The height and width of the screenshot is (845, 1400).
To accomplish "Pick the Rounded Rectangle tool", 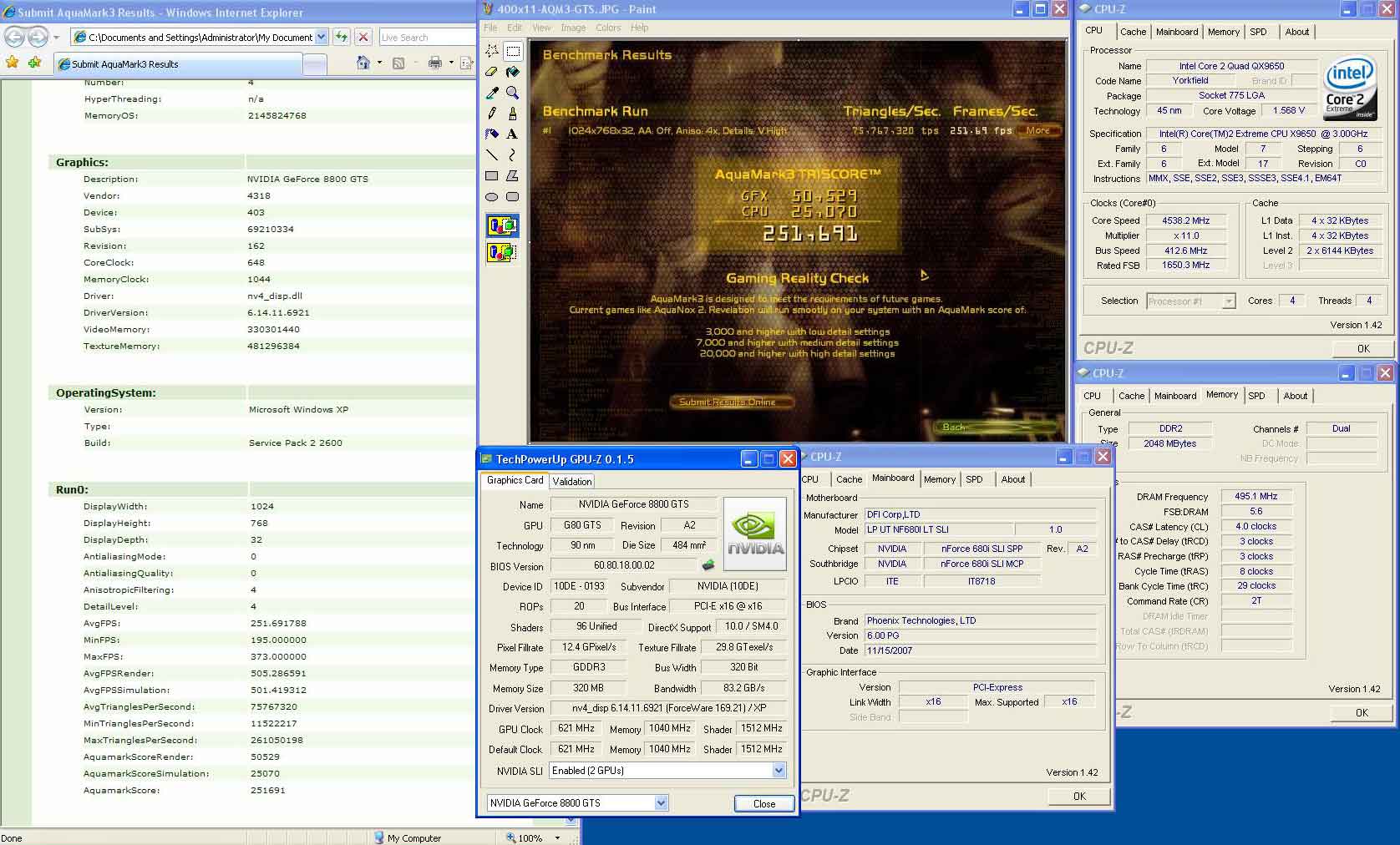I will pyautogui.click(x=513, y=196).
